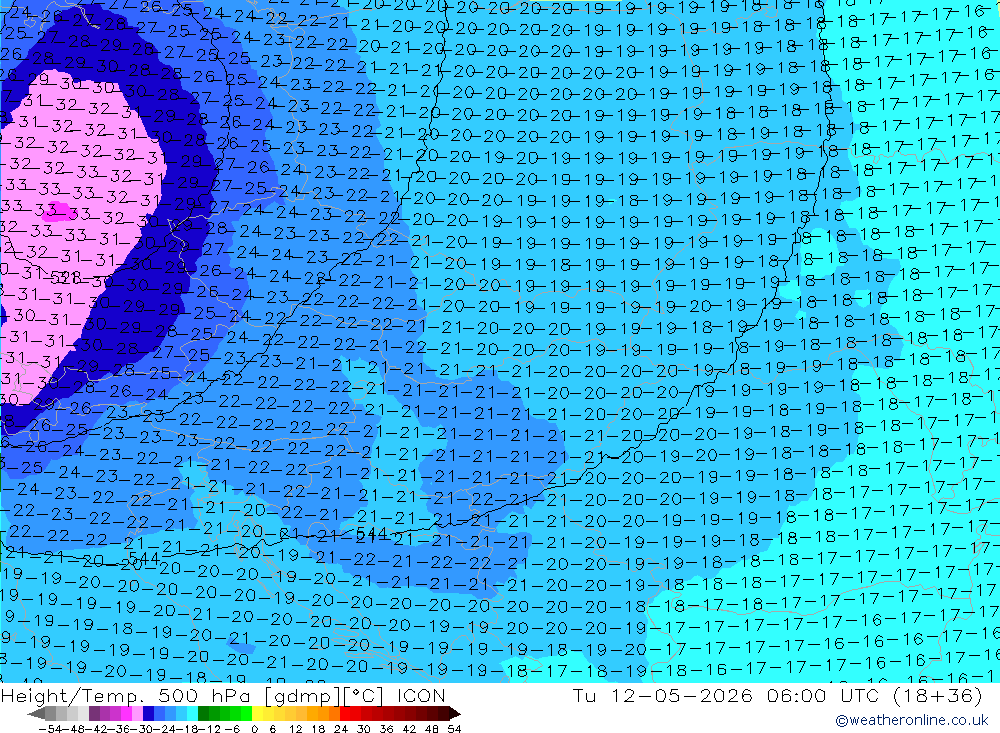The width and height of the screenshot is (1000, 733).
Task: Pick the dark green legend swatch
Action: tap(203, 713)
